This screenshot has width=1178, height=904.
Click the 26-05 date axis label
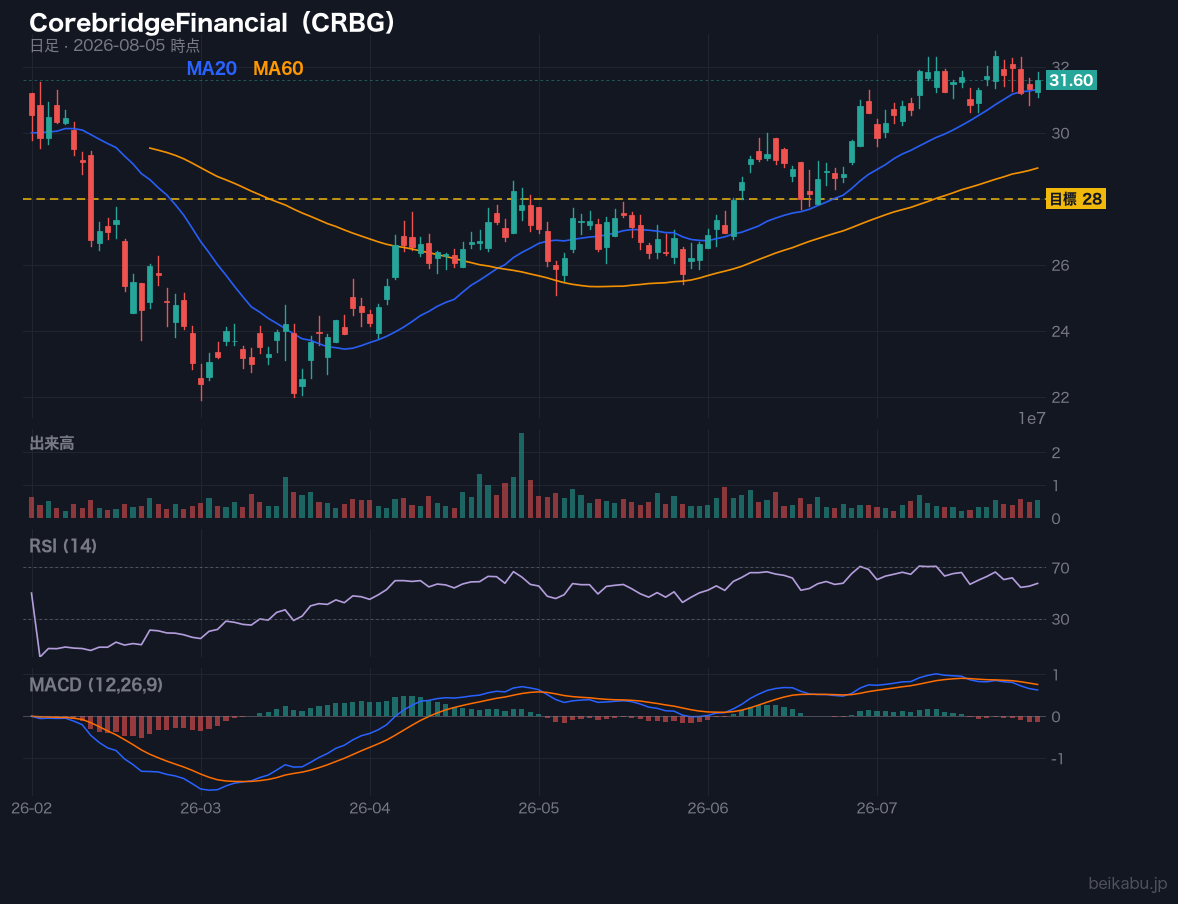(x=539, y=809)
